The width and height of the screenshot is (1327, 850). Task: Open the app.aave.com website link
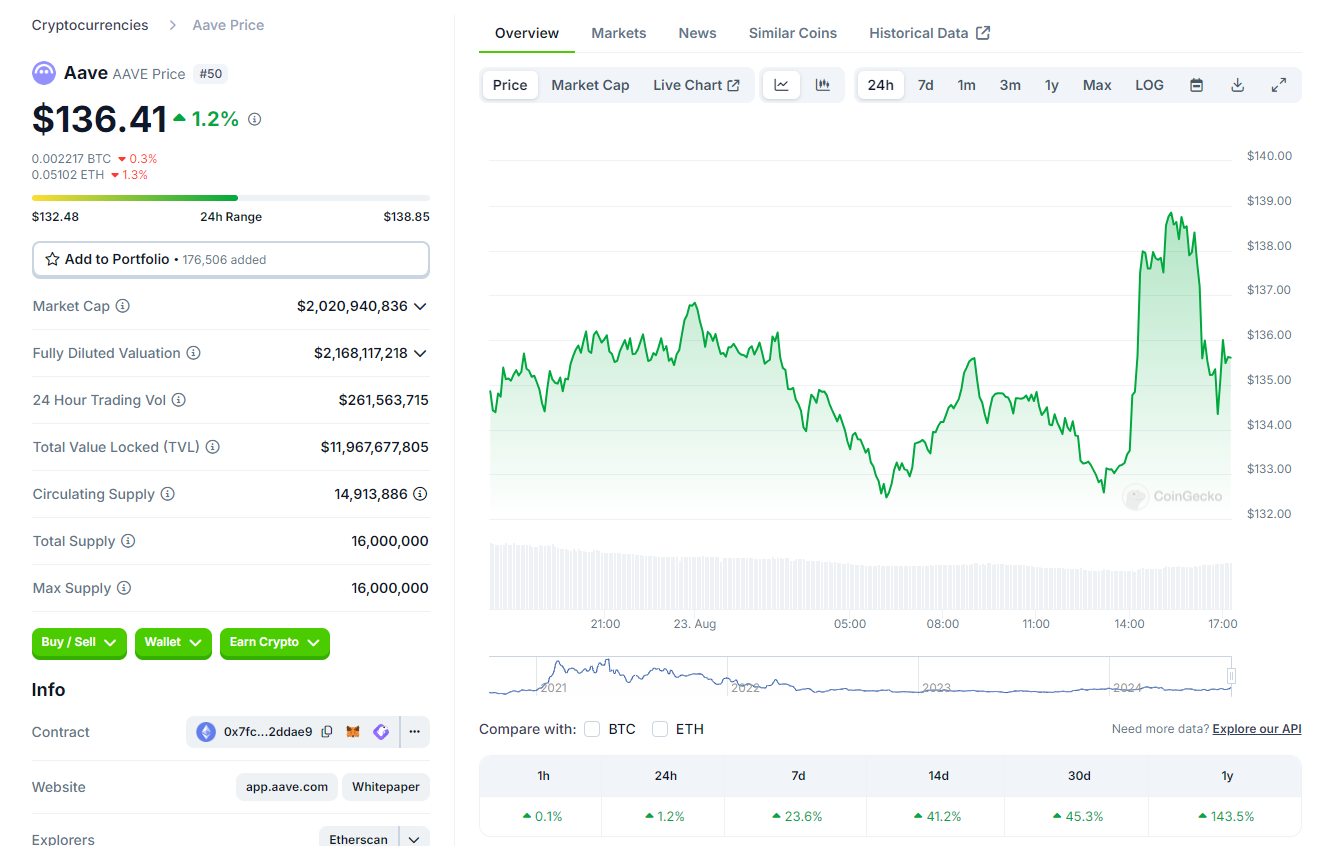pos(287,787)
